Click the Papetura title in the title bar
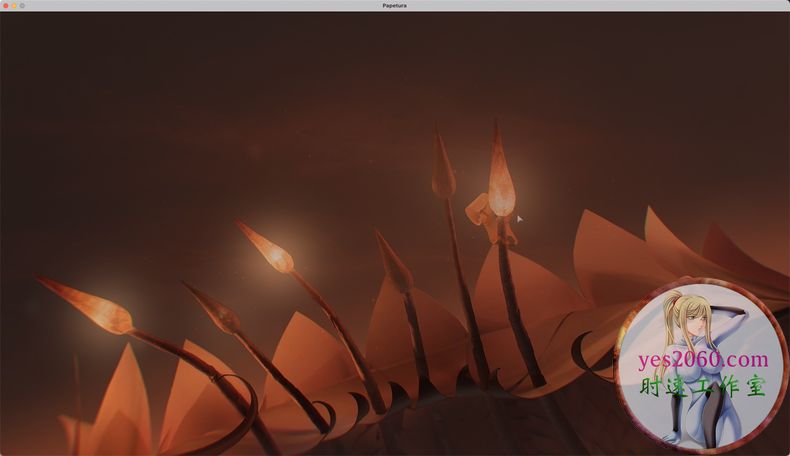This screenshot has height=456, width=790. coord(394,5)
